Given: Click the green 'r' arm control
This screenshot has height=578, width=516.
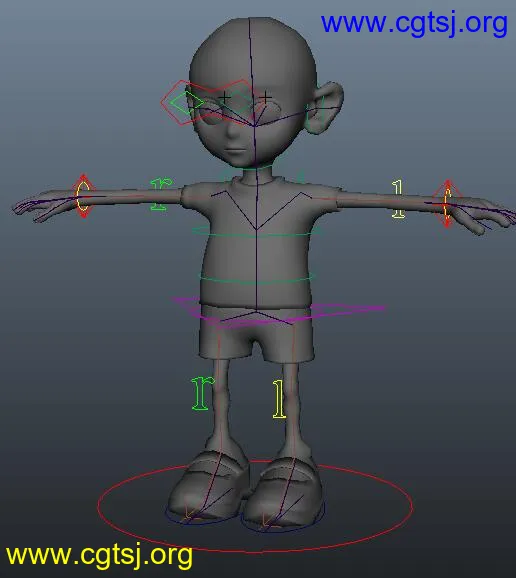Looking at the screenshot, I should [161, 194].
